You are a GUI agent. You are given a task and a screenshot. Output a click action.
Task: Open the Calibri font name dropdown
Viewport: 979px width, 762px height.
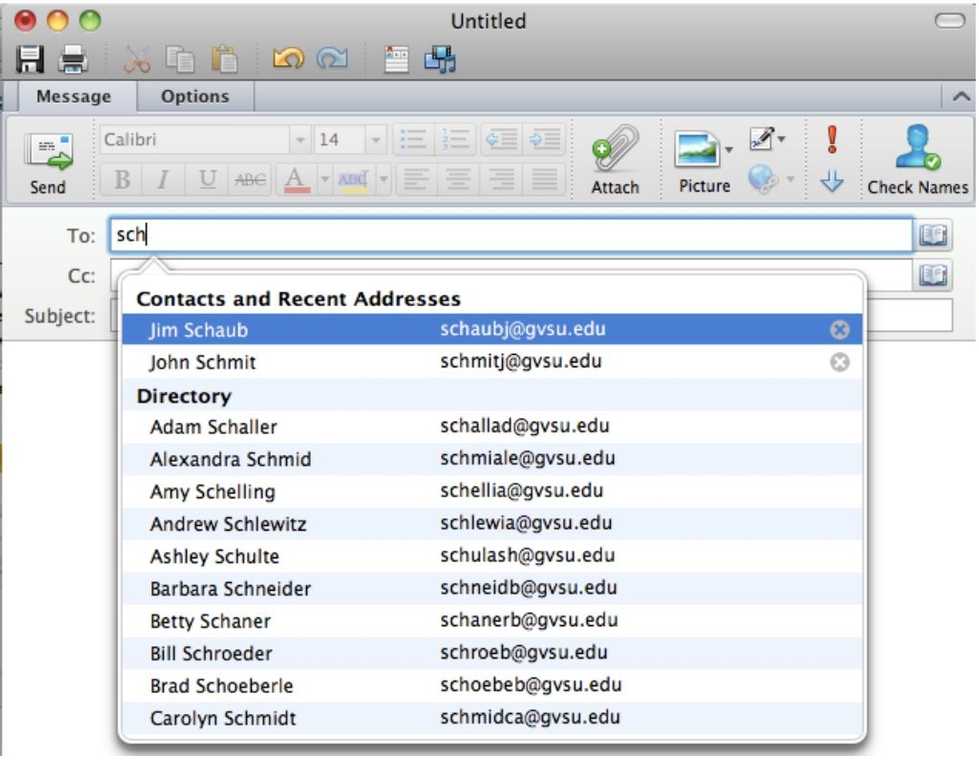(300, 140)
